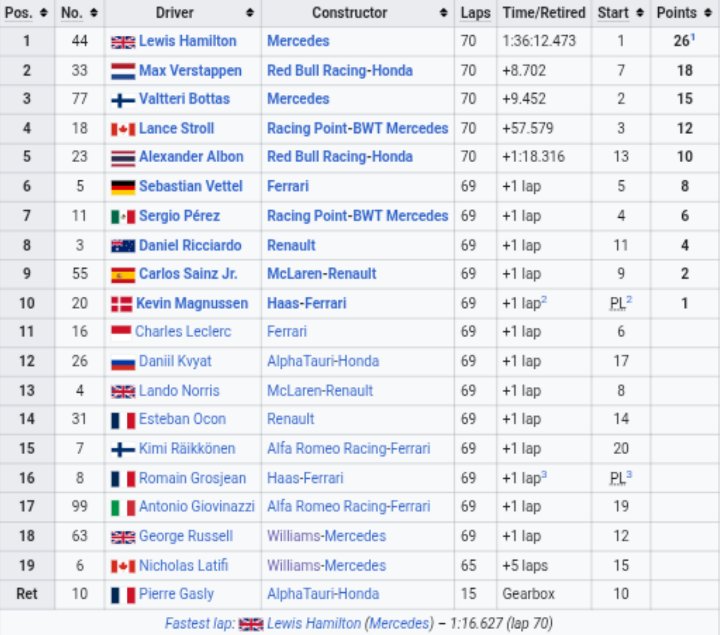Click the German flag beside Sebastian Vettel
Viewport: 720px width, 635px height.
123,187
